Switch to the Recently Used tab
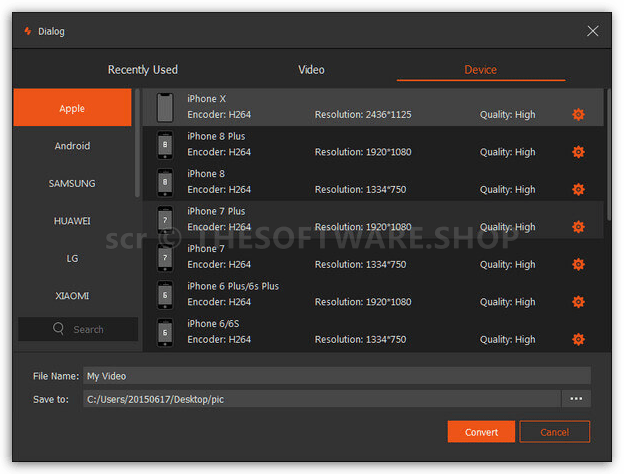This screenshot has height=474, width=624. pyautogui.click(x=143, y=70)
